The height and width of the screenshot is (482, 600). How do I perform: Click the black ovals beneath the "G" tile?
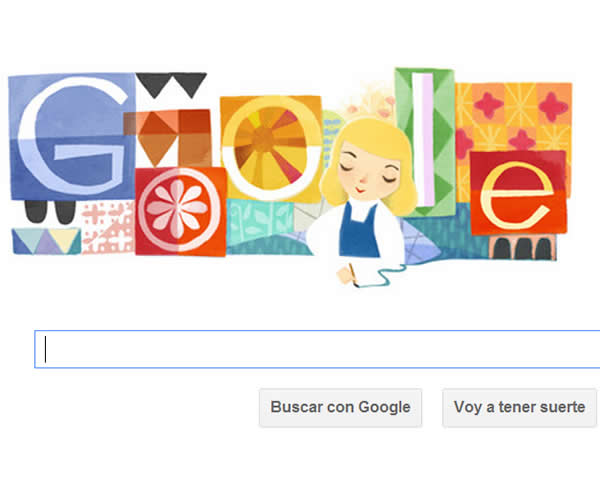[50, 212]
